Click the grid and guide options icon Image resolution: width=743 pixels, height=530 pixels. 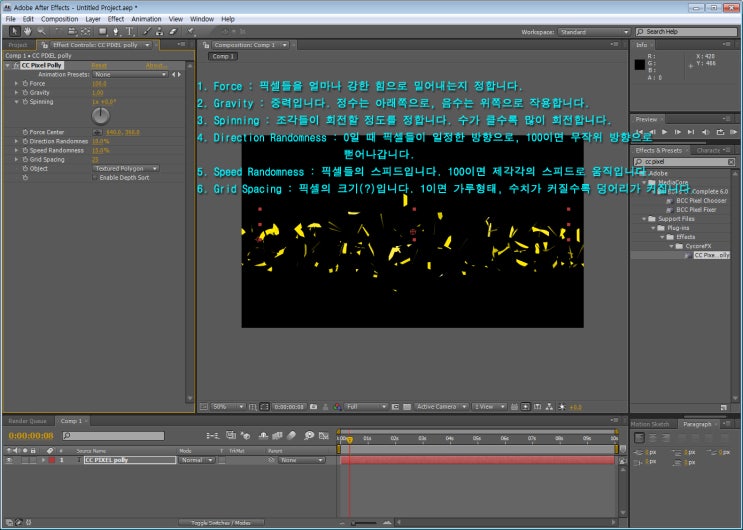point(253,407)
